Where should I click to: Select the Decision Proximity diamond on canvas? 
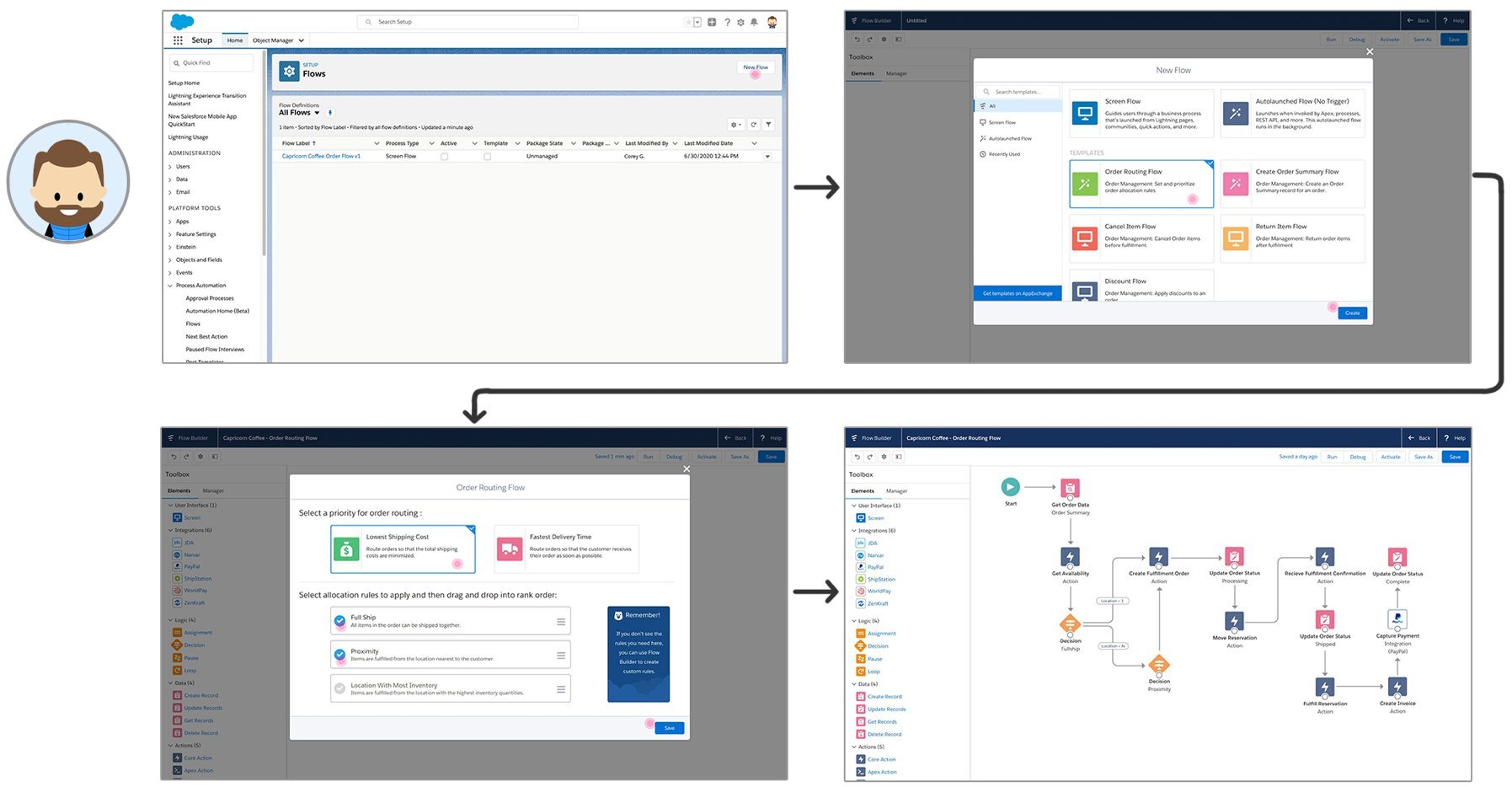click(1159, 666)
